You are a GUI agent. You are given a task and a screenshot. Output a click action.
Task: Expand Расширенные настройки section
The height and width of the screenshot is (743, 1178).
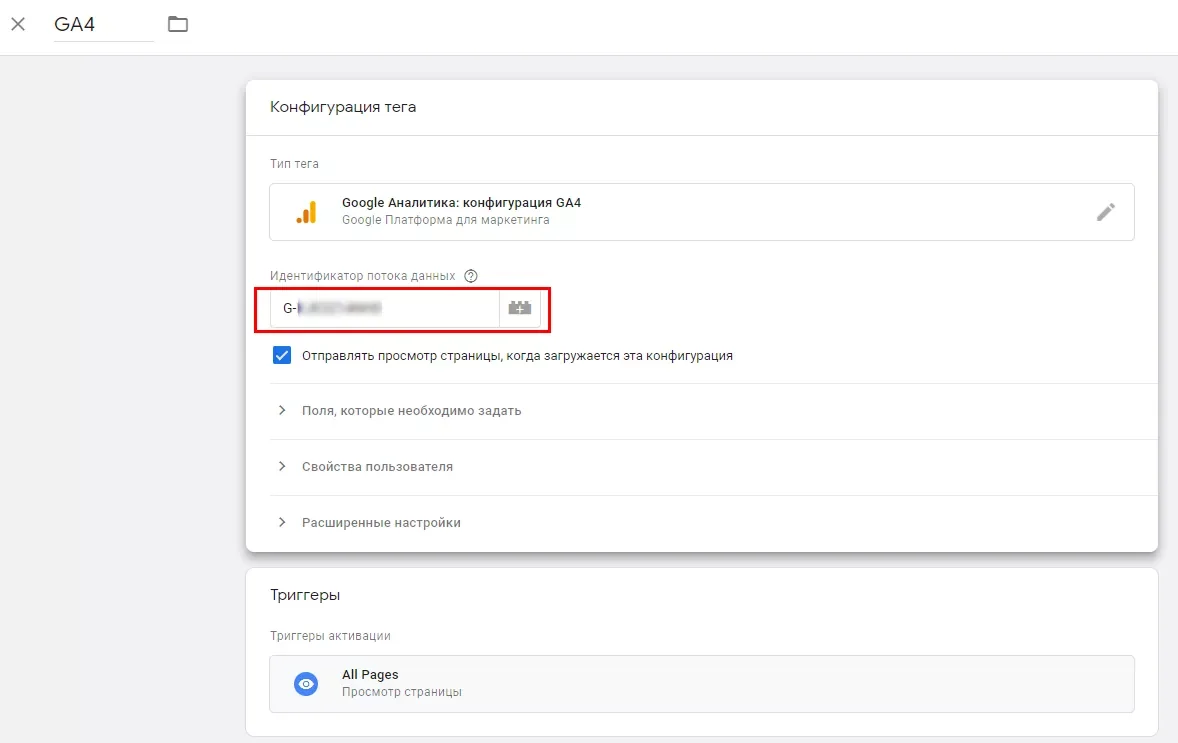click(x=713, y=522)
